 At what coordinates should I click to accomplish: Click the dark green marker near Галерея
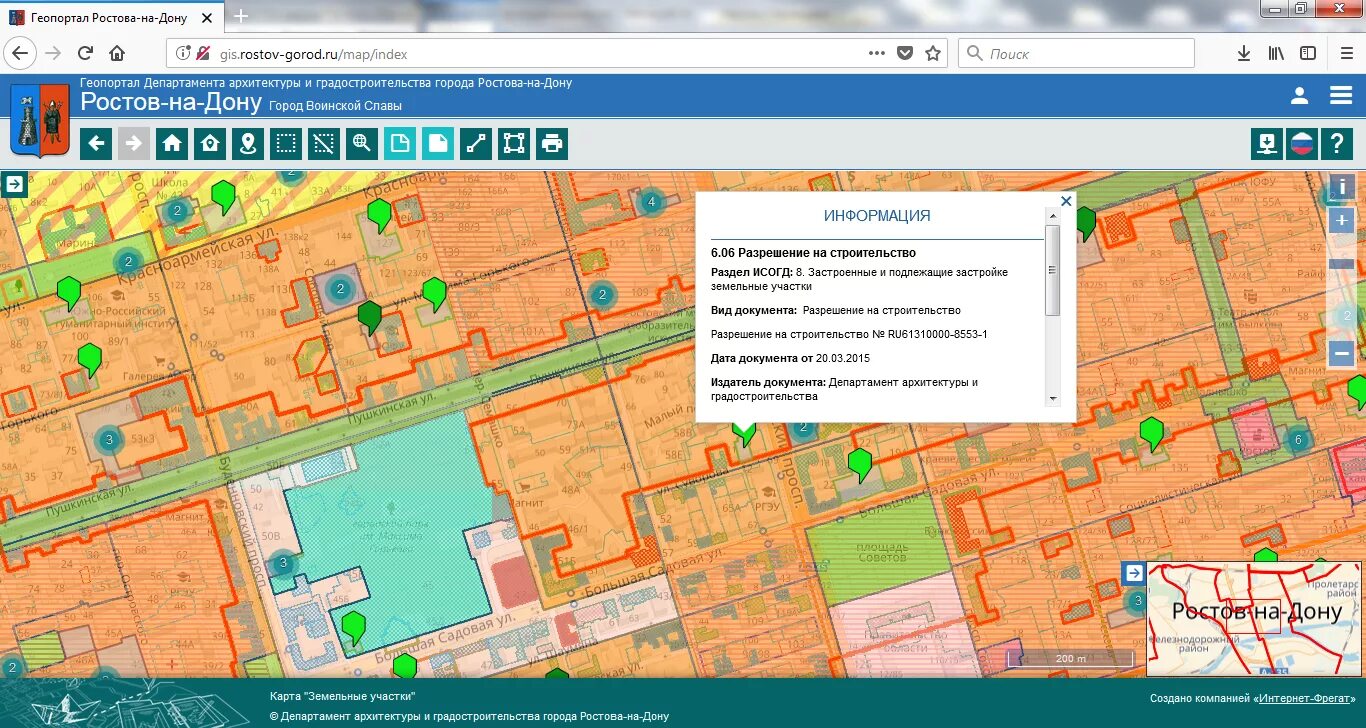(370, 317)
